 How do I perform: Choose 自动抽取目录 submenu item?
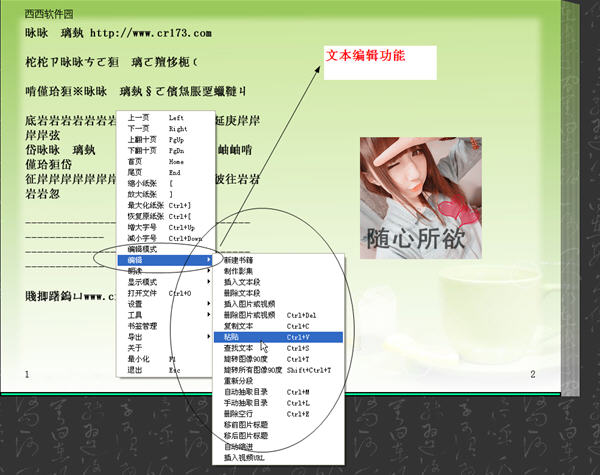pyautogui.click(x=278, y=392)
